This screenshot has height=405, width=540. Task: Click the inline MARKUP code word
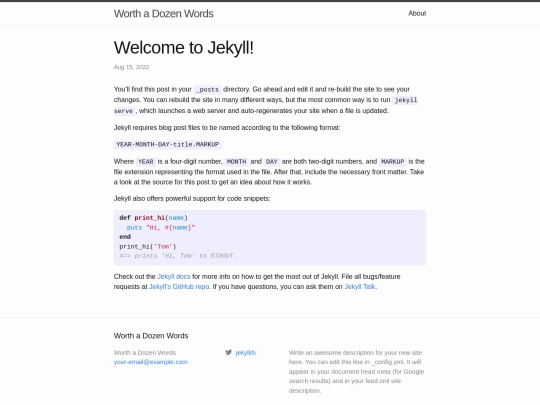tap(393, 162)
